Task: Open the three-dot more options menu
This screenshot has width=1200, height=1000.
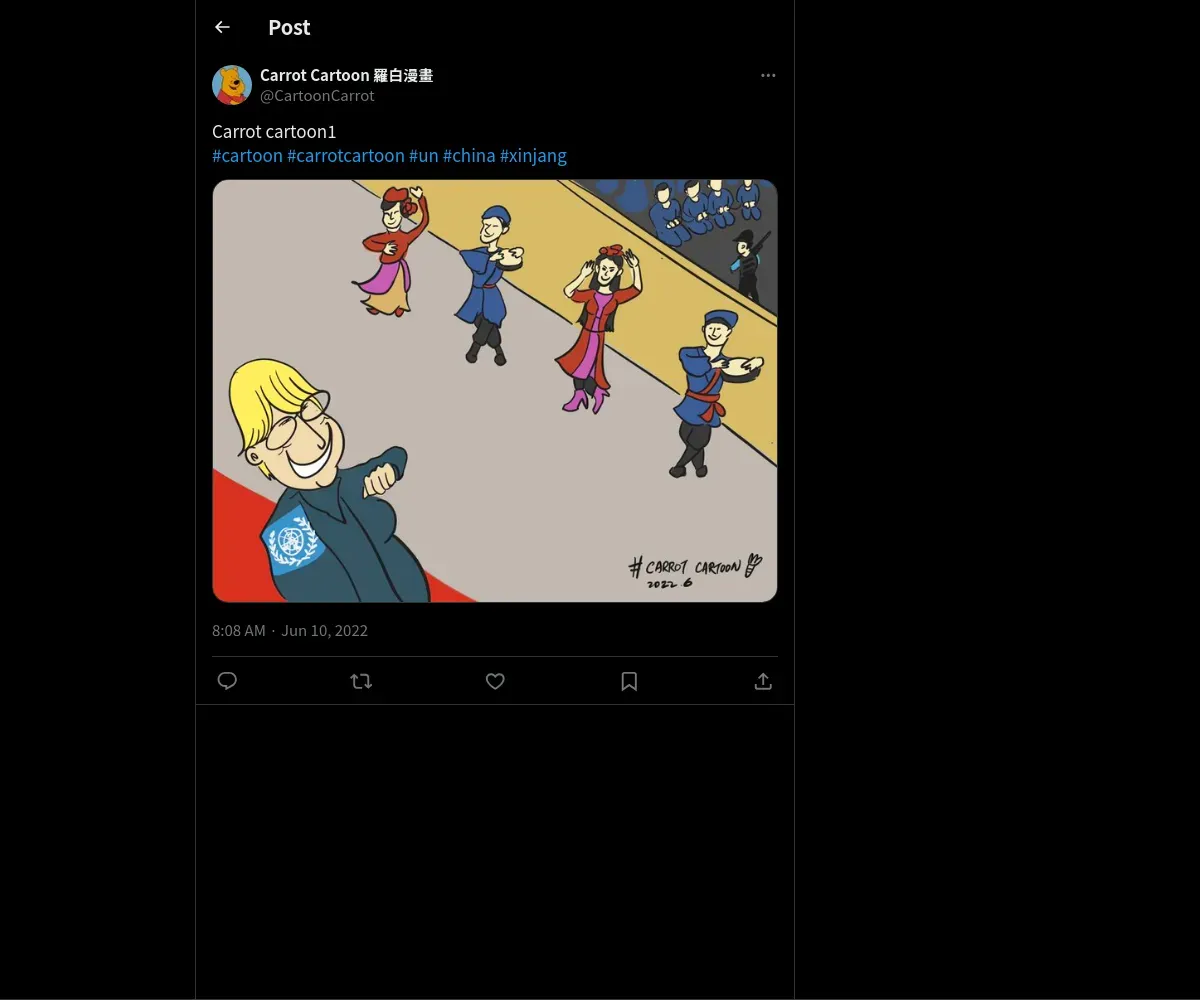Action: (768, 75)
